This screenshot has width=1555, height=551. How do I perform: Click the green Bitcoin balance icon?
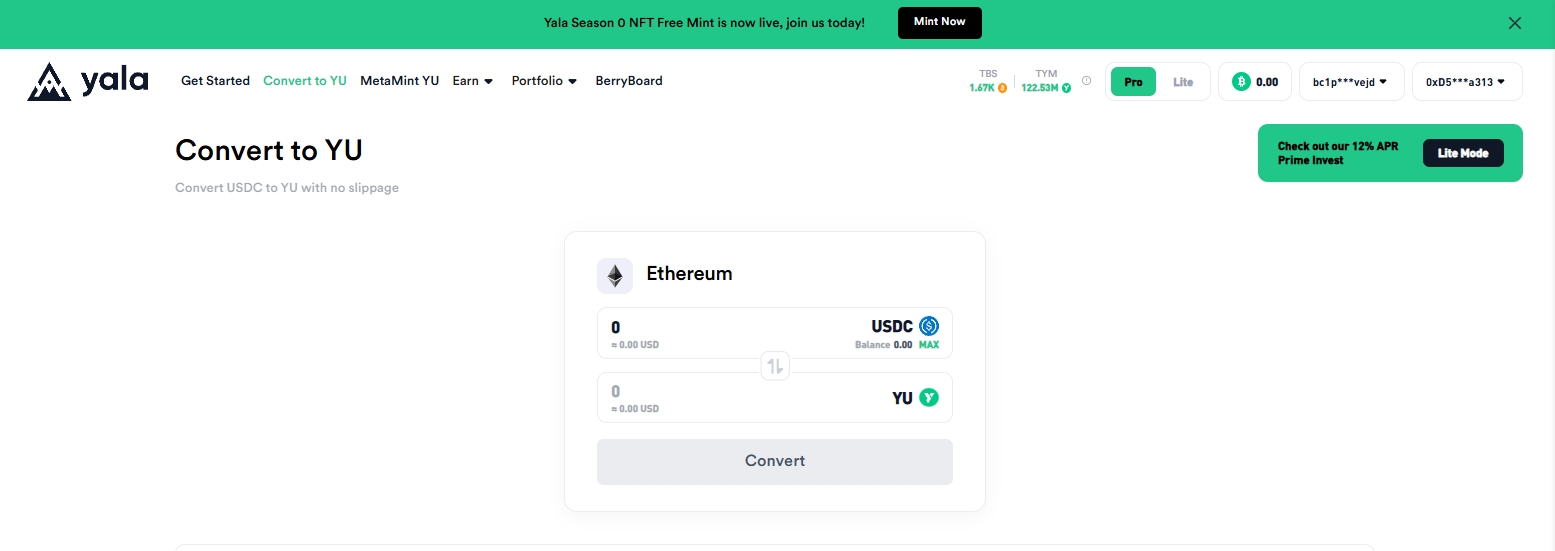(x=1241, y=82)
